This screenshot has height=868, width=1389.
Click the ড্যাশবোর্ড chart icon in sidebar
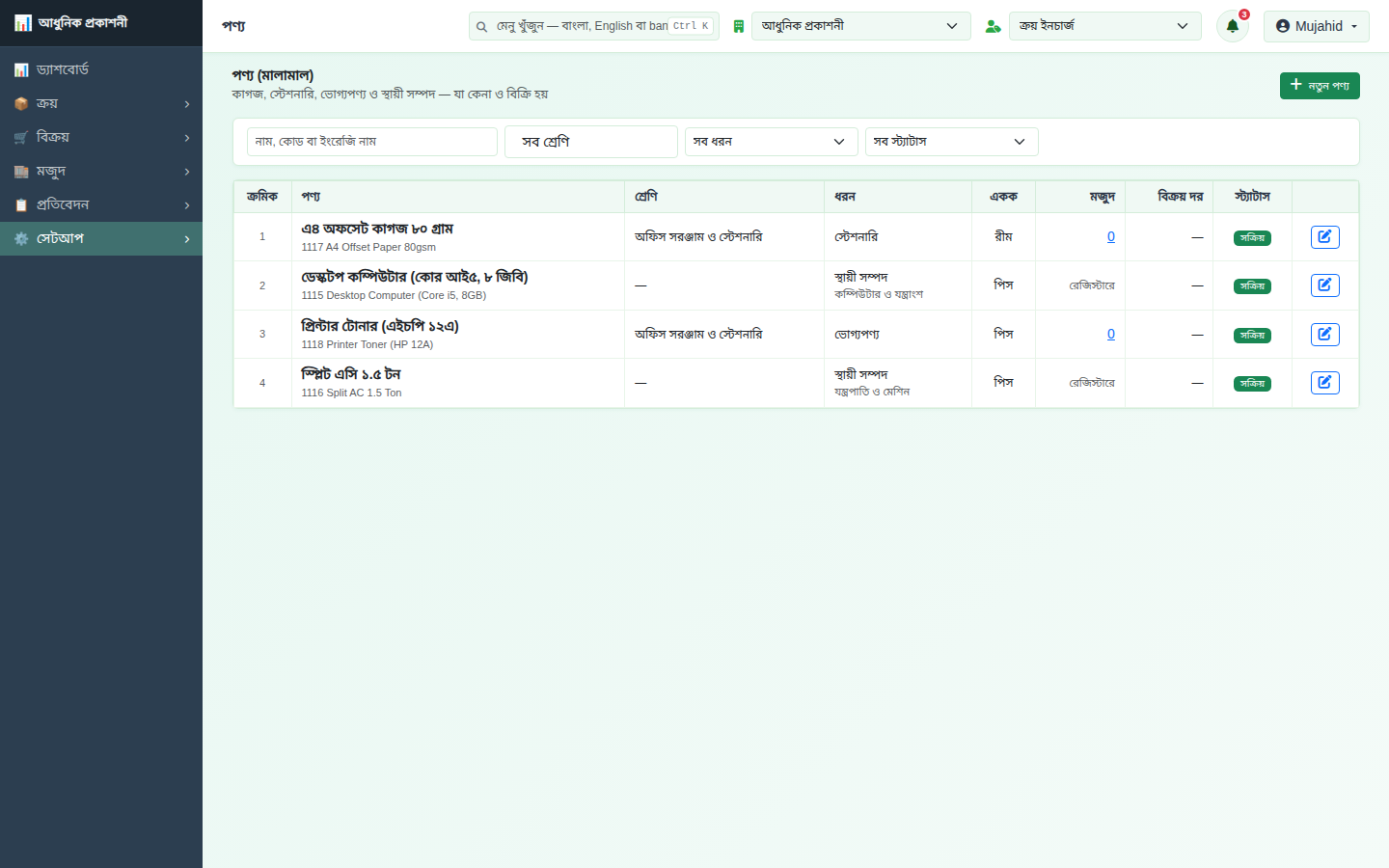[x=21, y=69]
